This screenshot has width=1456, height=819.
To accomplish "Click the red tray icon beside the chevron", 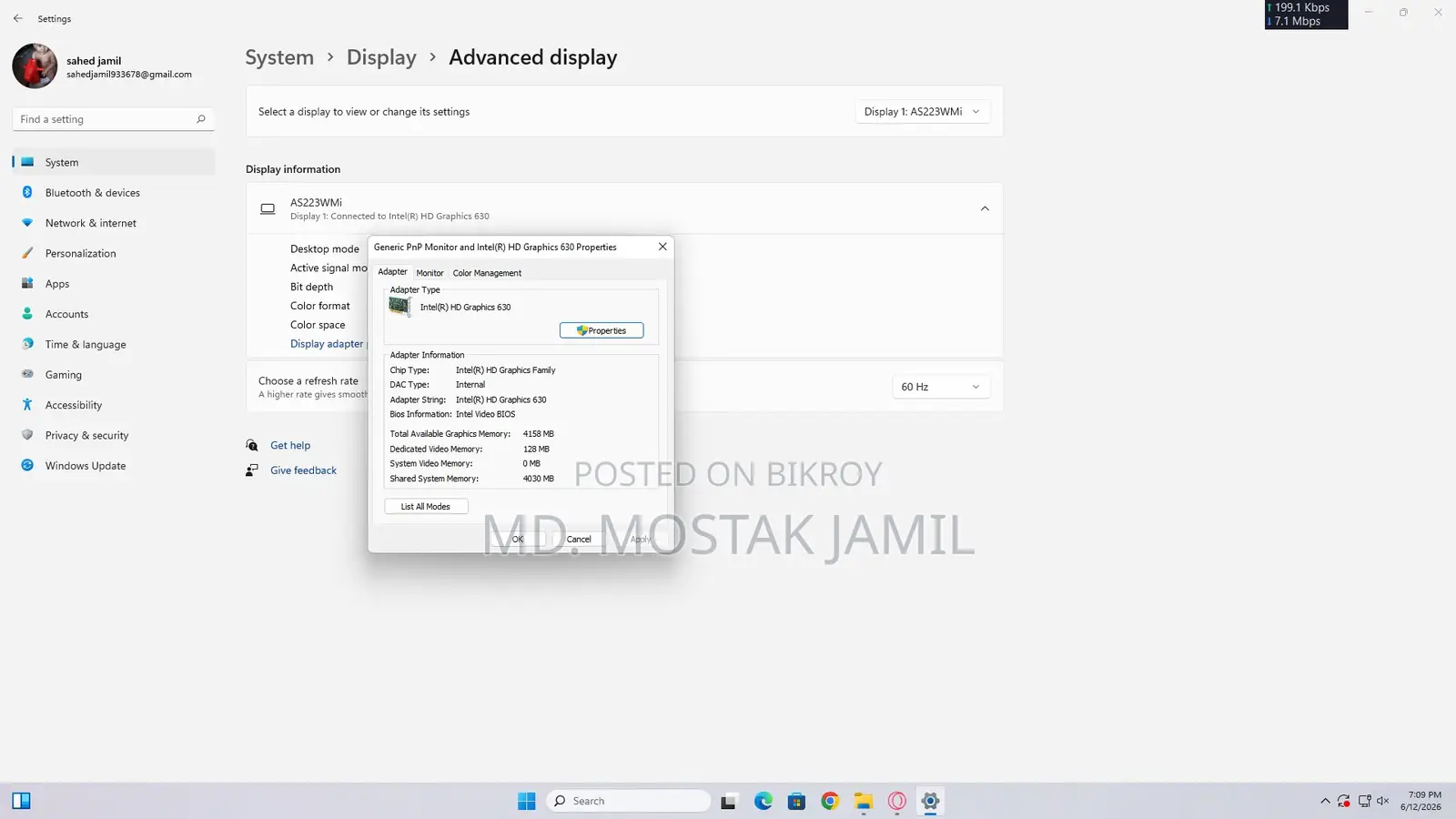I will (1344, 801).
